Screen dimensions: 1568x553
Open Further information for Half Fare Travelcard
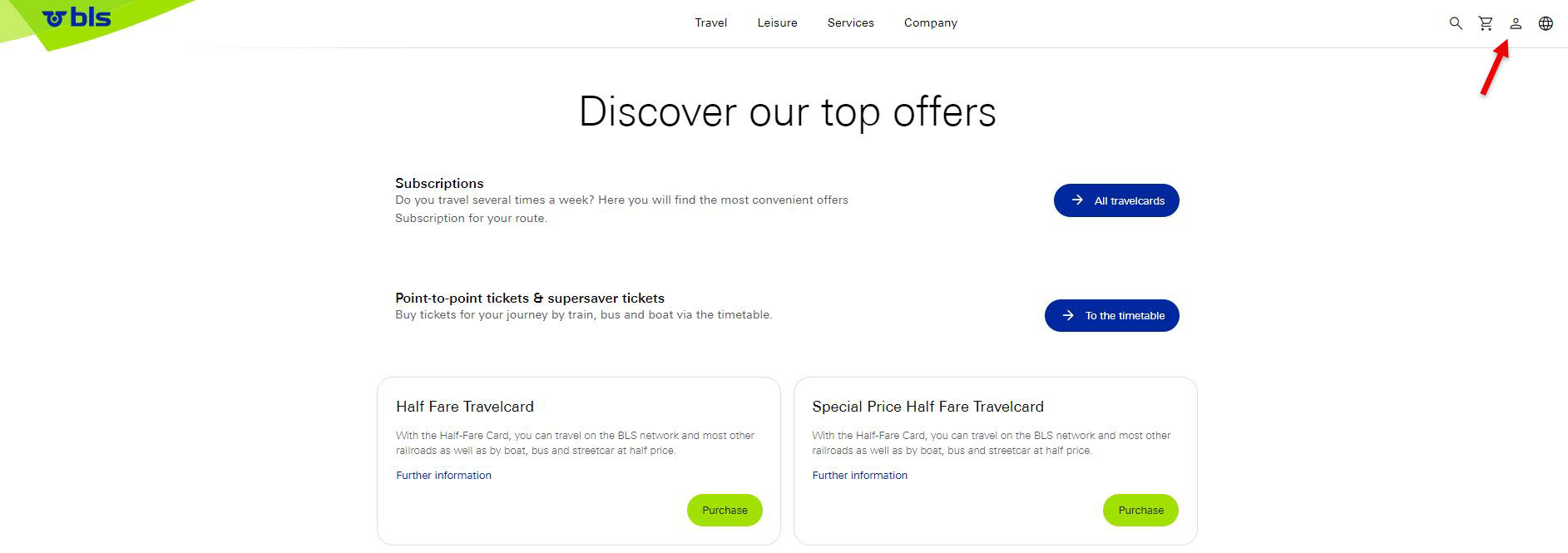coord(443,476)
